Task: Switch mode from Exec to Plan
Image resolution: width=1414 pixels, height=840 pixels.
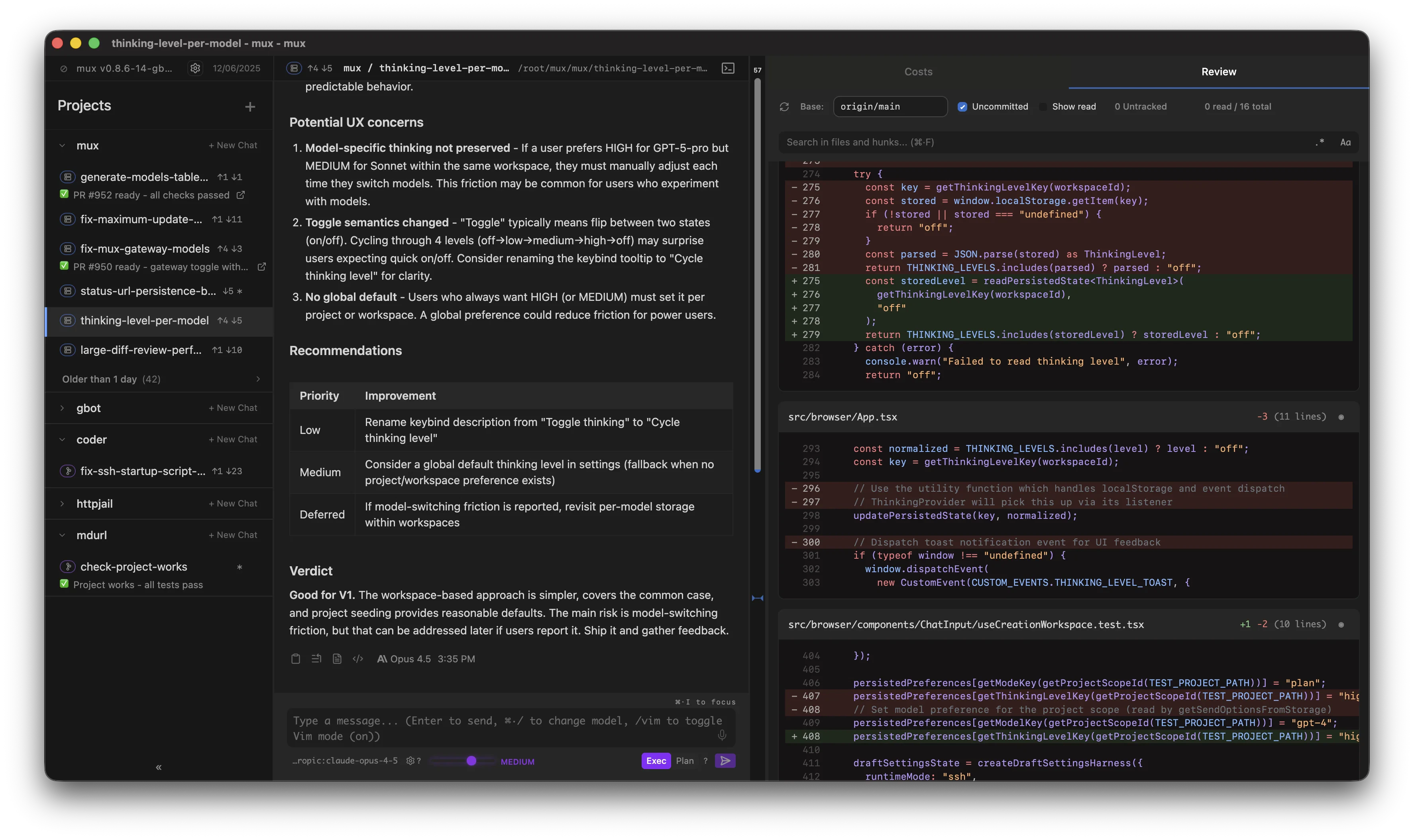Action: point(685,761)
